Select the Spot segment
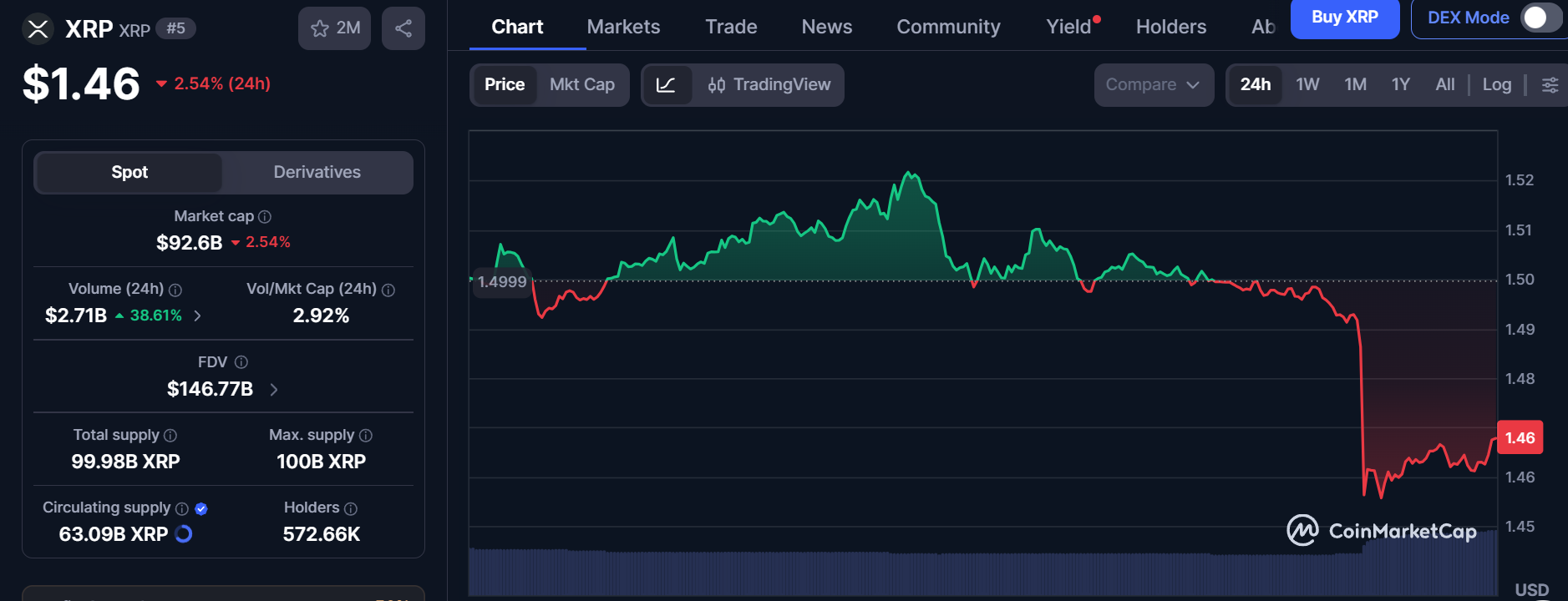This screenshot has width=1568, height=601. 129,173
